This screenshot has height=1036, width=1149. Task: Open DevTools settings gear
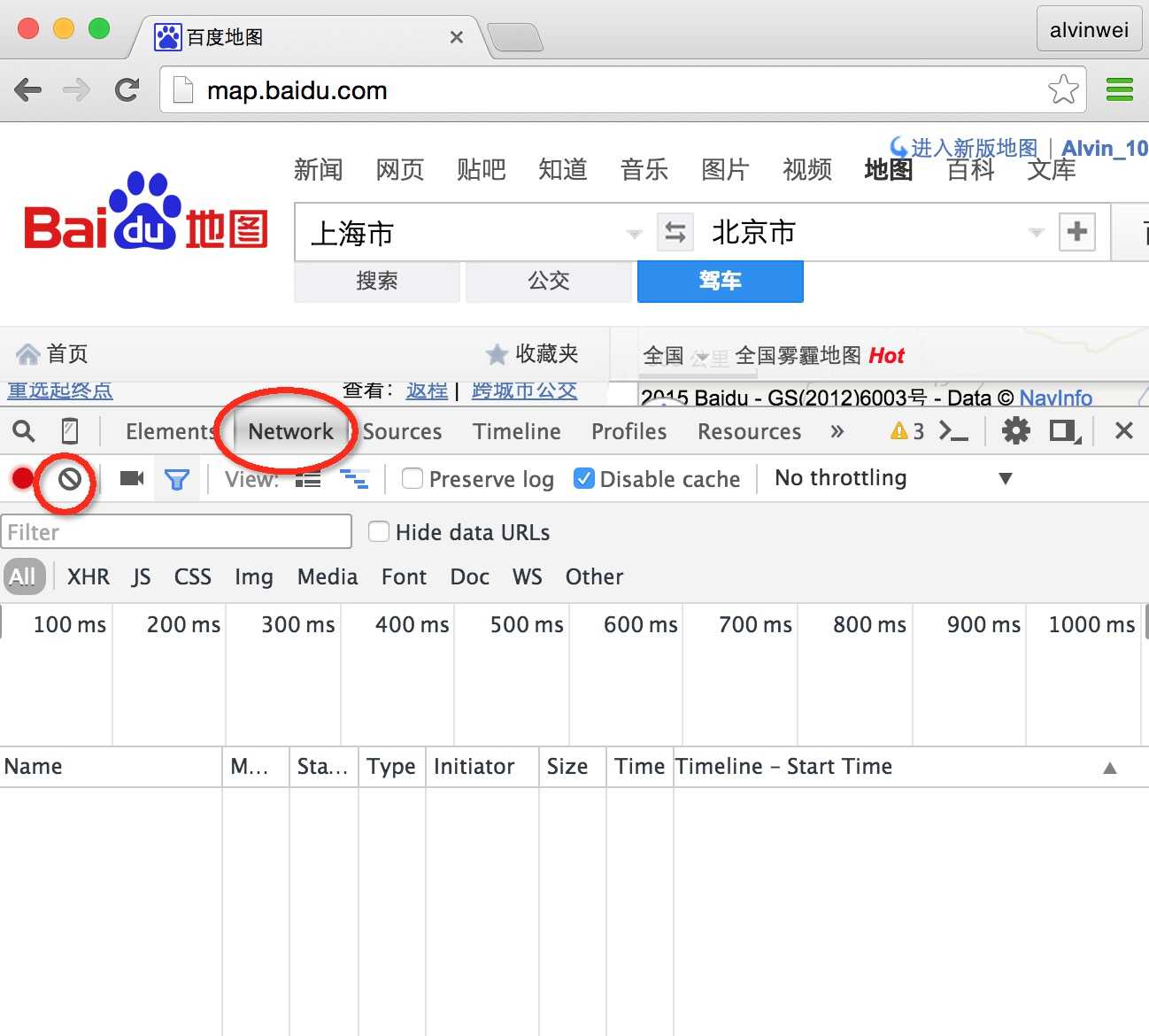pos(1015,431)
